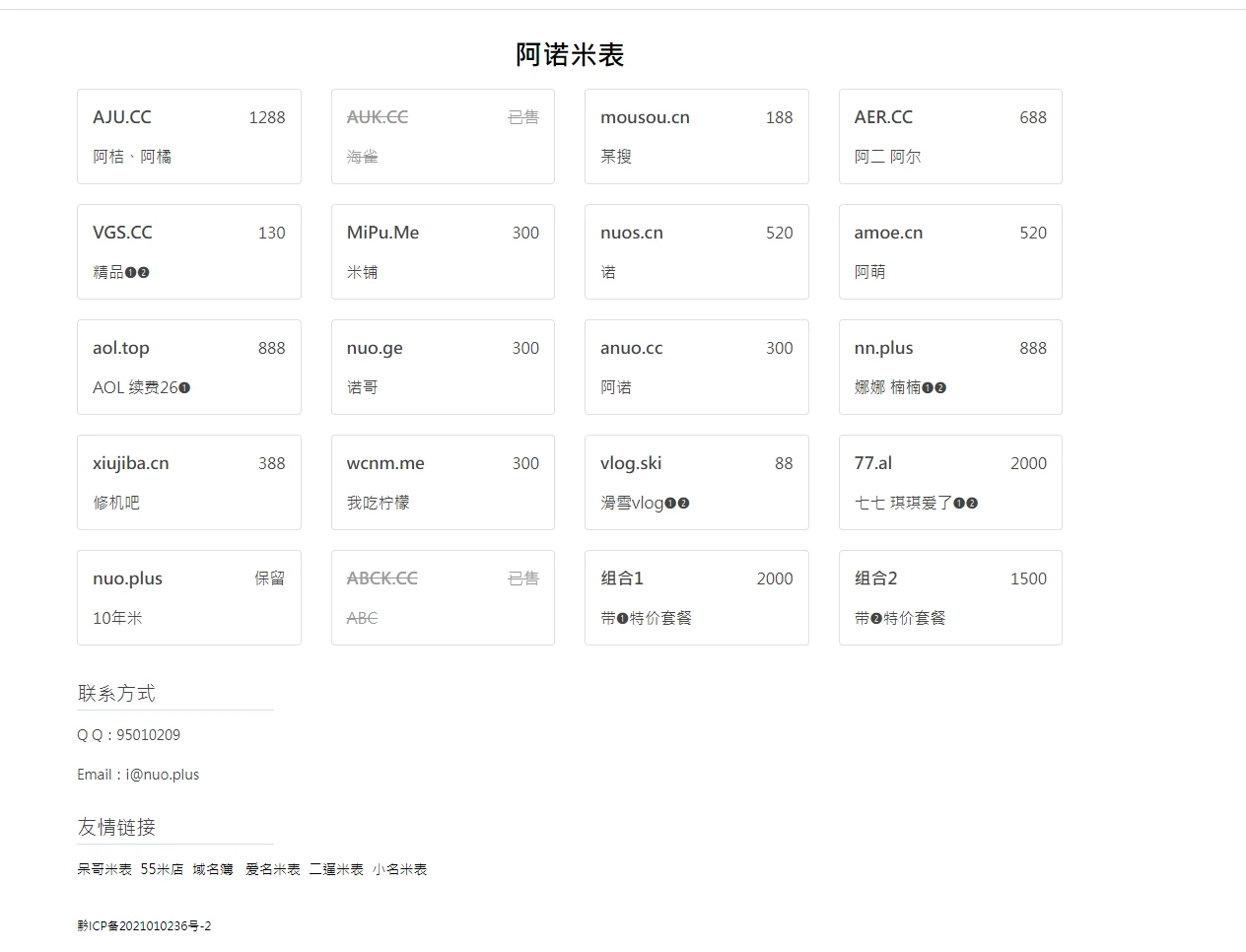Open the reserved nuo.plus domain card
The height and width of the screenshot is (952, 1246).
pos(189,597)
